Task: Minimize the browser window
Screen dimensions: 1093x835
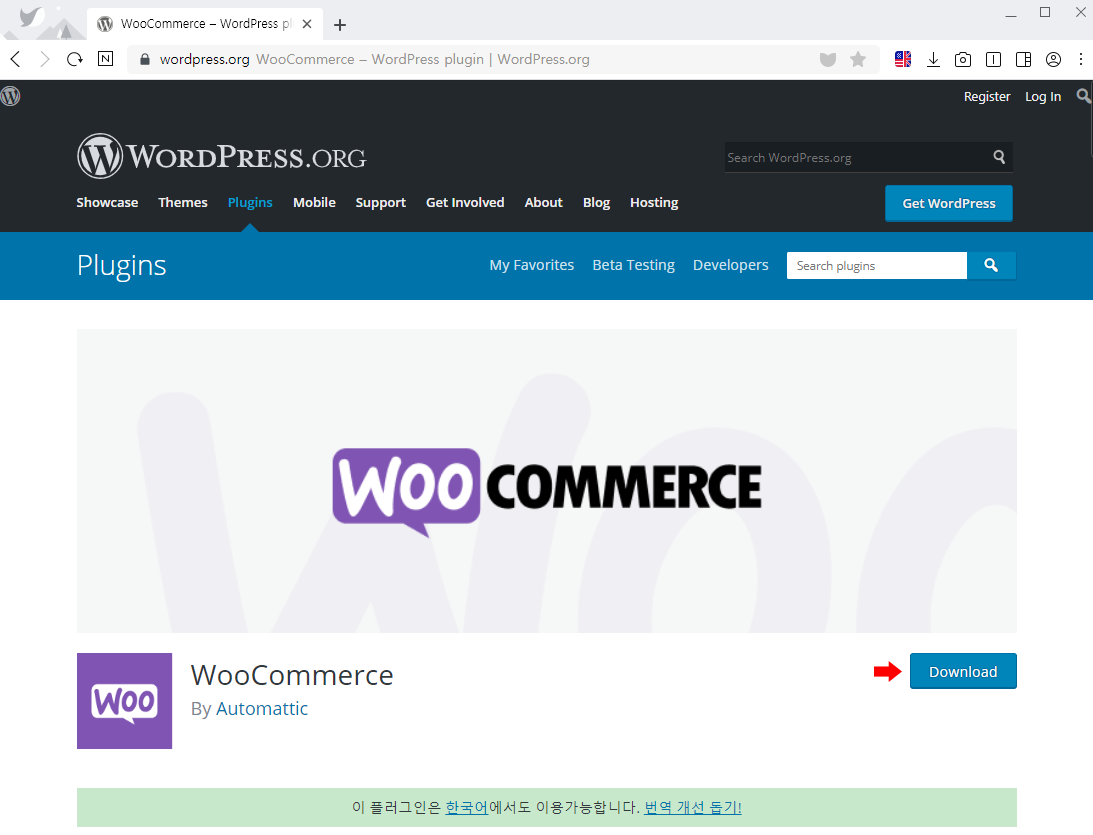Action: [x=1011, y=14]
